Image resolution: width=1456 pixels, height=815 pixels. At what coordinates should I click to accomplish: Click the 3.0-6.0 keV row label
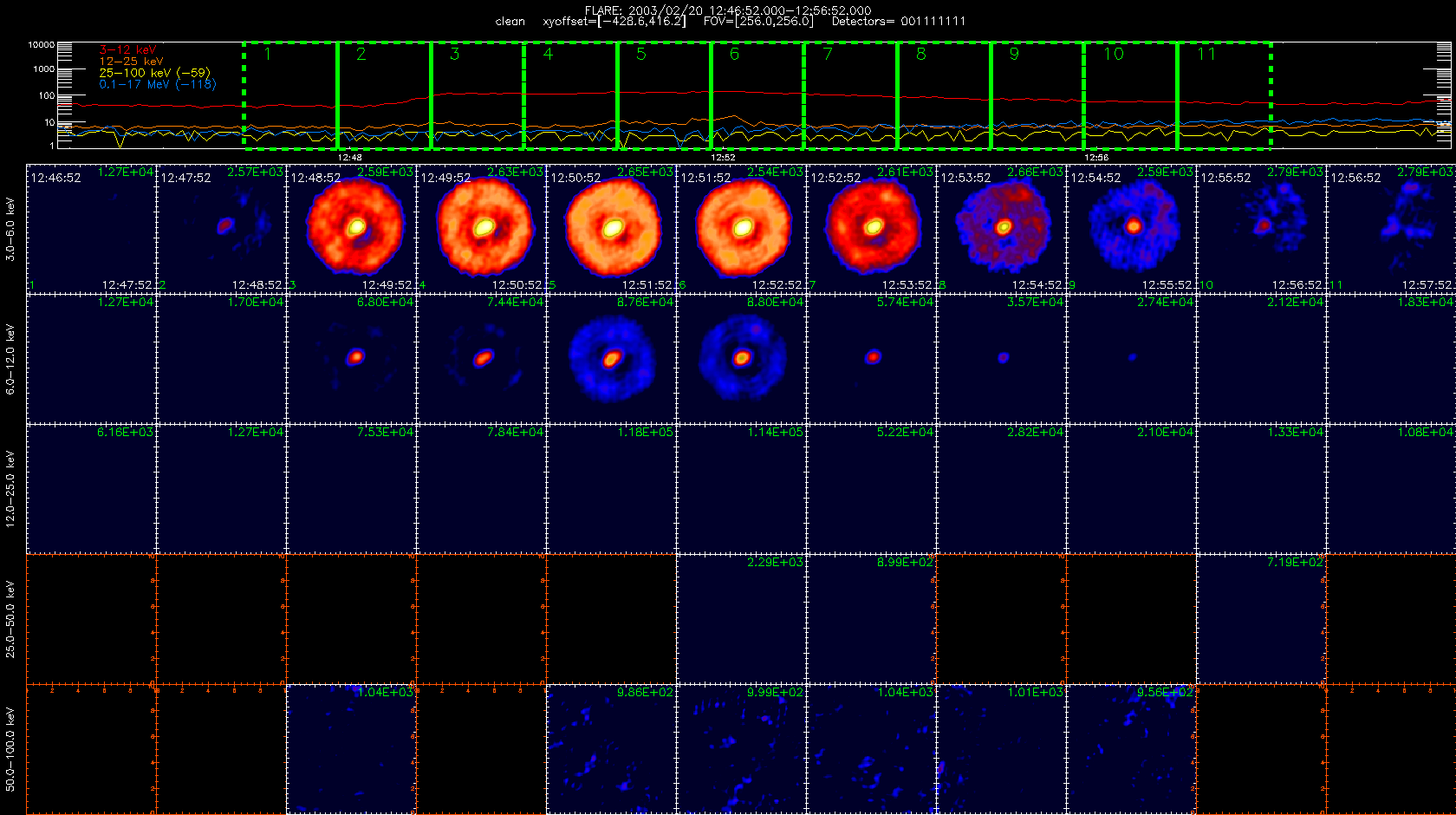point(10,229)
